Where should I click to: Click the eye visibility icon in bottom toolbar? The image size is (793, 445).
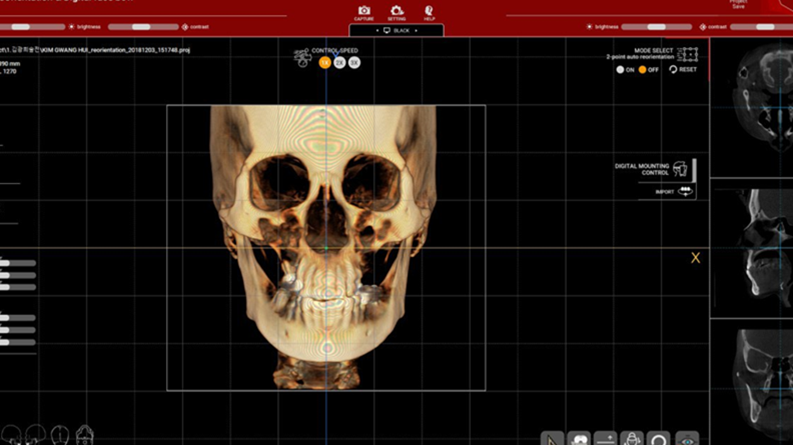pos(686,438)
